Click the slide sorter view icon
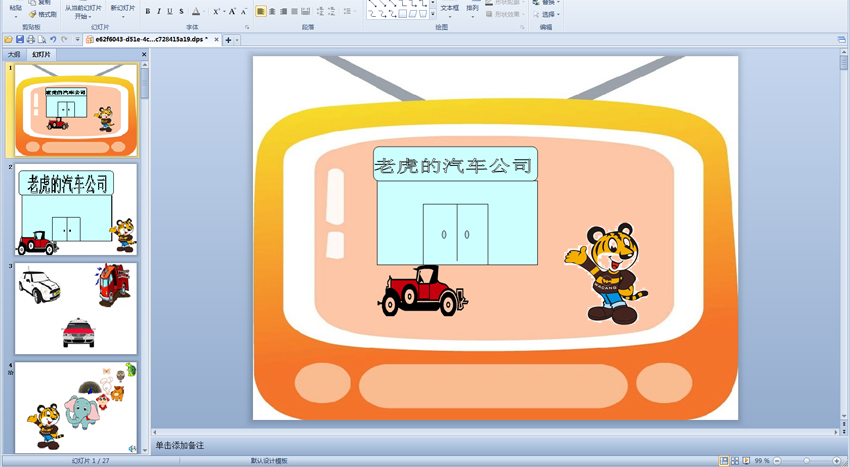 coord(735,460)
